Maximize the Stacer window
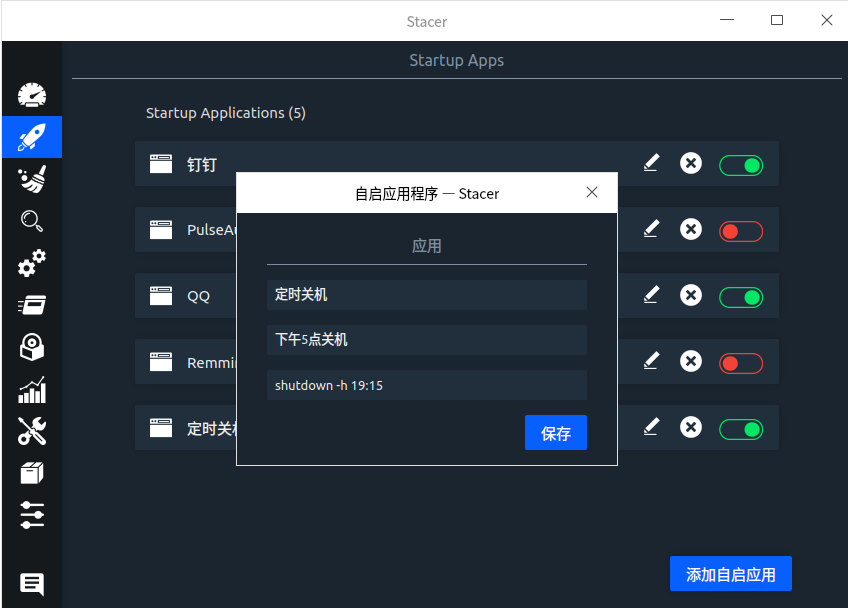The width and height of the screenshot is (848, 608). tap(777, 21)
